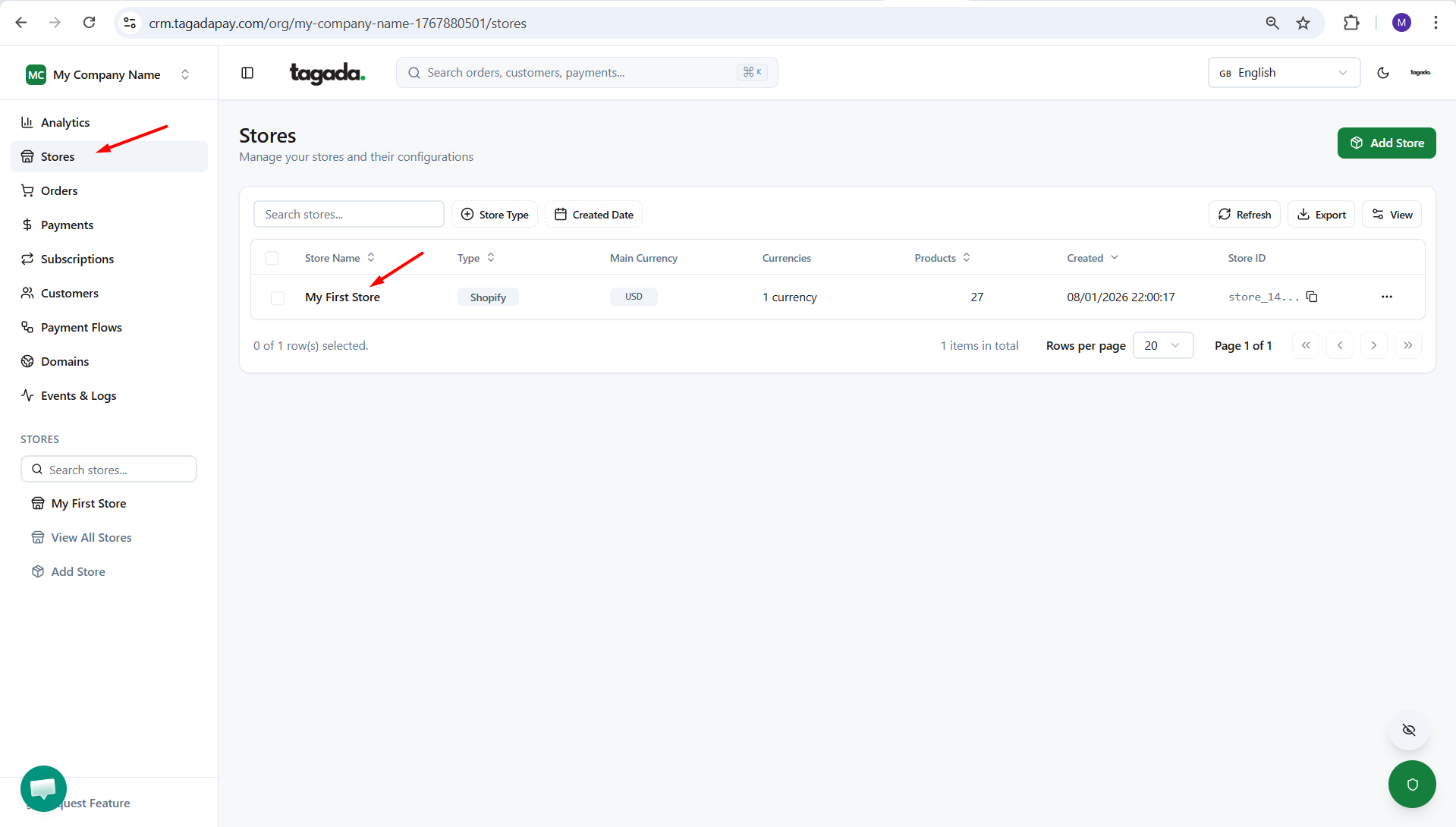The image size is (1456, 827).
Task: Open the green chat support bubble
Action: 43,788
